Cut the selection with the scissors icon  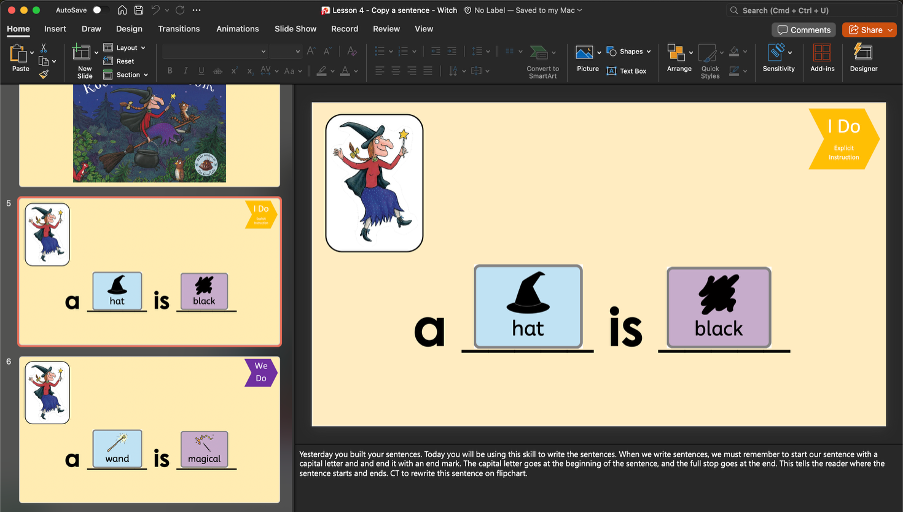(43, 48)
